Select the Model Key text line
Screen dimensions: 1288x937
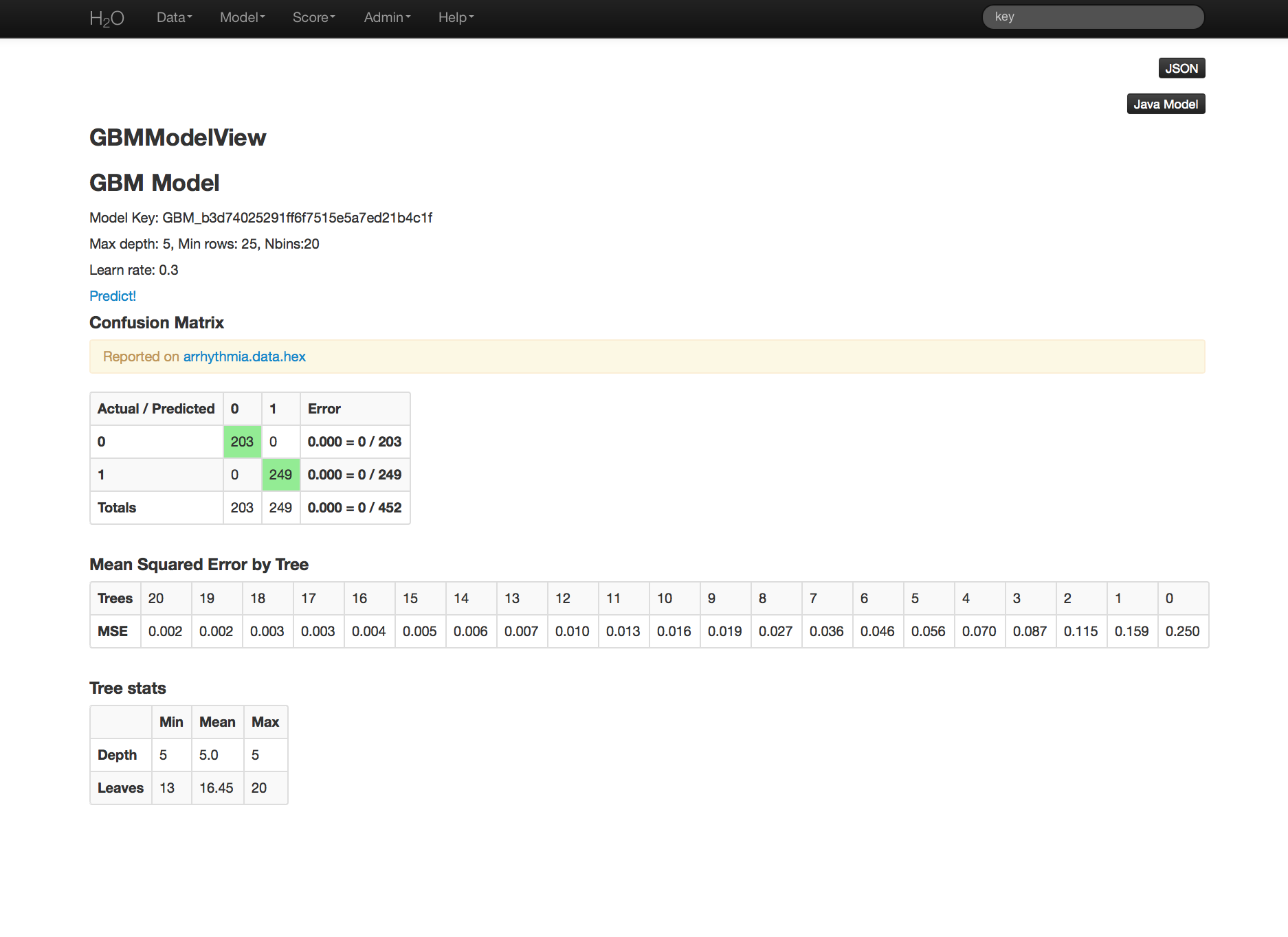(260, 218)
